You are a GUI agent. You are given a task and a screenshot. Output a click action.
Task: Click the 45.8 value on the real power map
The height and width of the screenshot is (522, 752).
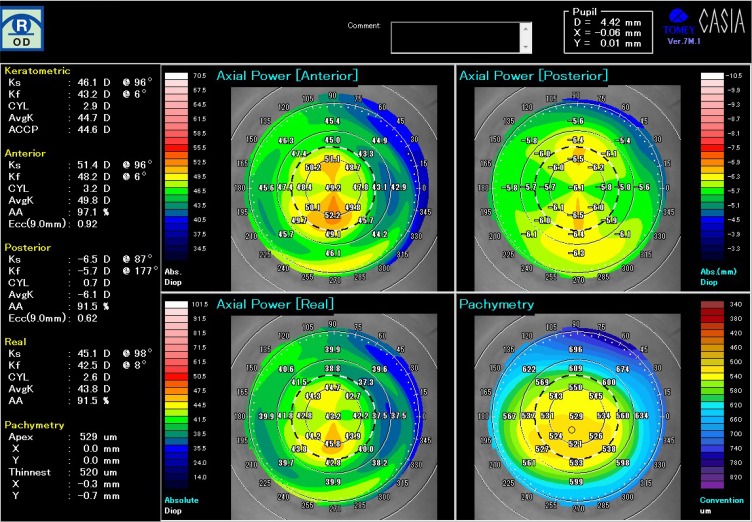[332, 444]
